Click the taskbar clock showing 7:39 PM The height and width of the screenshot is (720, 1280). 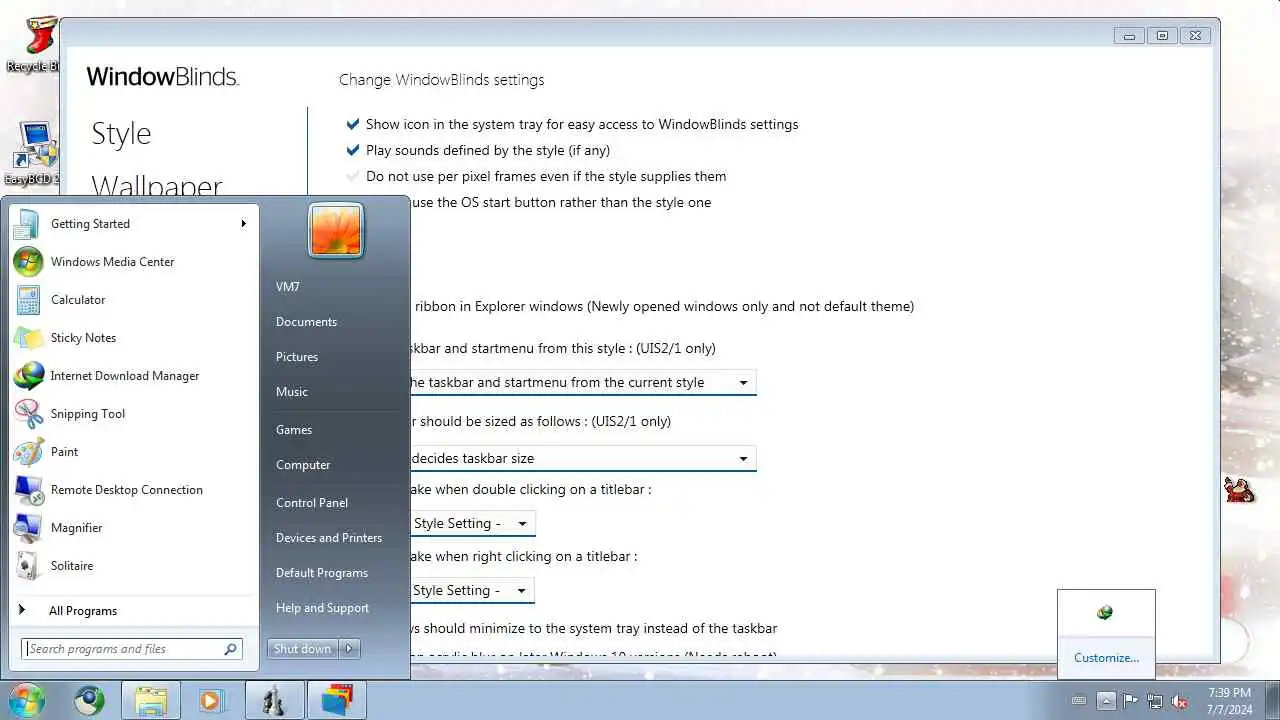pyautogui.click(x=1229, y=700)
